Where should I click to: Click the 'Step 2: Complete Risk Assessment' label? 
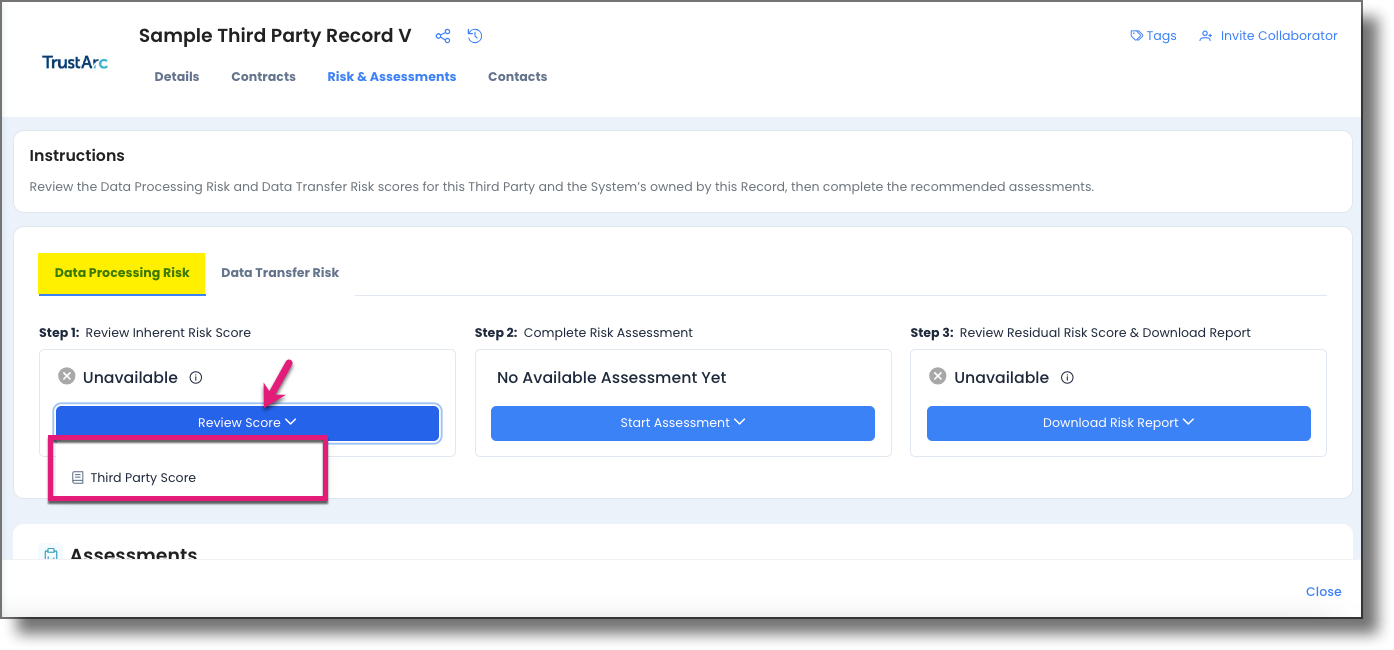point(584,332)
